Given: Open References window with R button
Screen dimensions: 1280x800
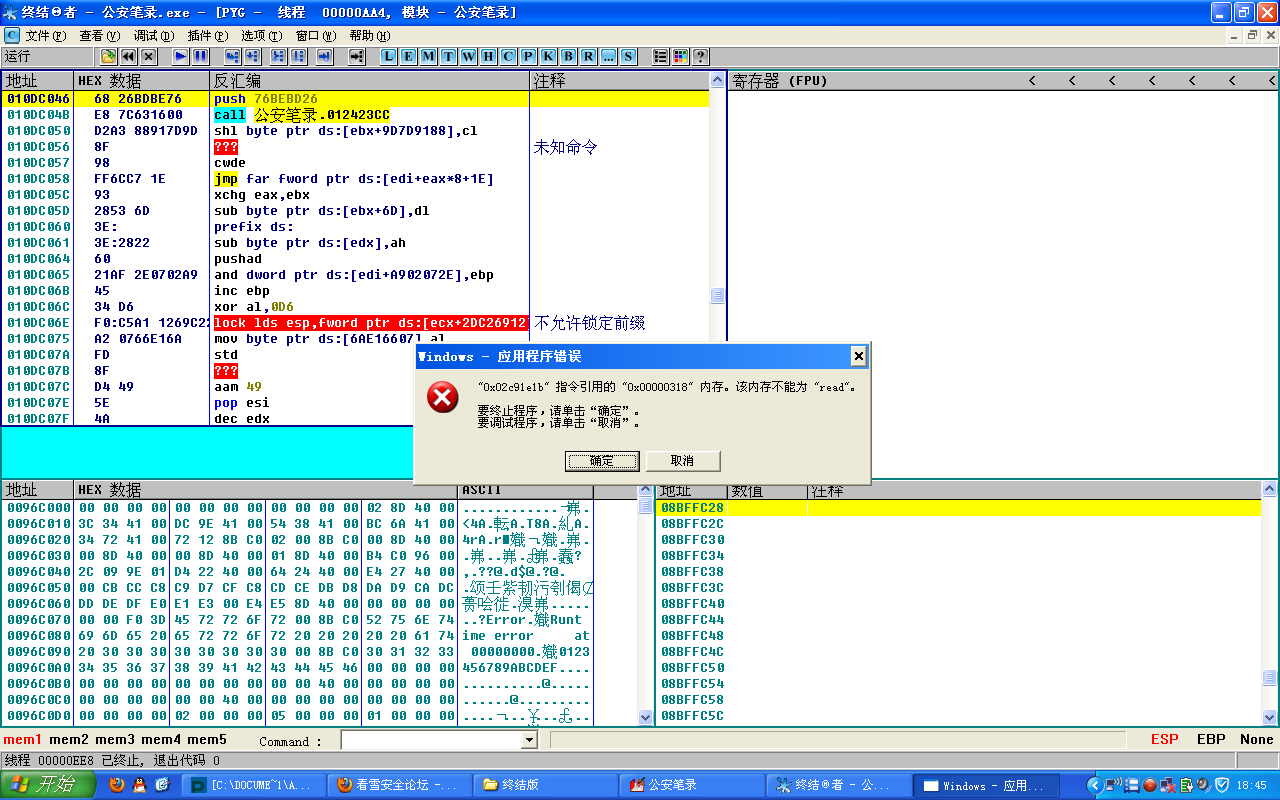Looking at the screenshot, I should pyautogui.click(x=589, y=56).
